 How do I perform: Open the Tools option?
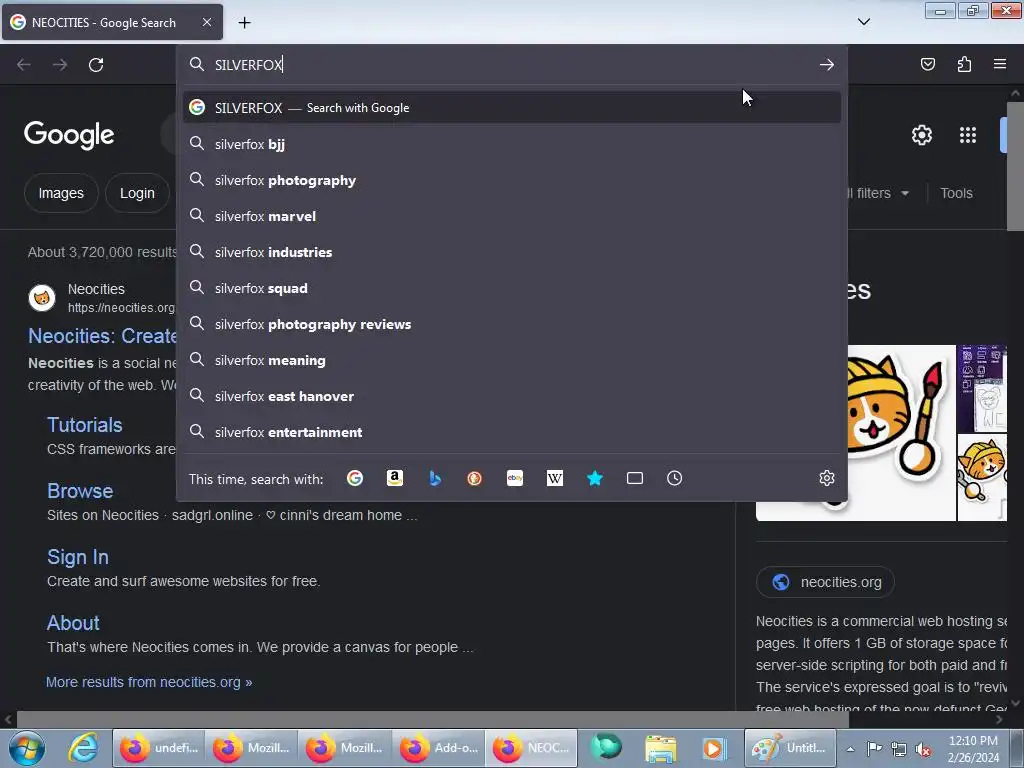(956, 193)
